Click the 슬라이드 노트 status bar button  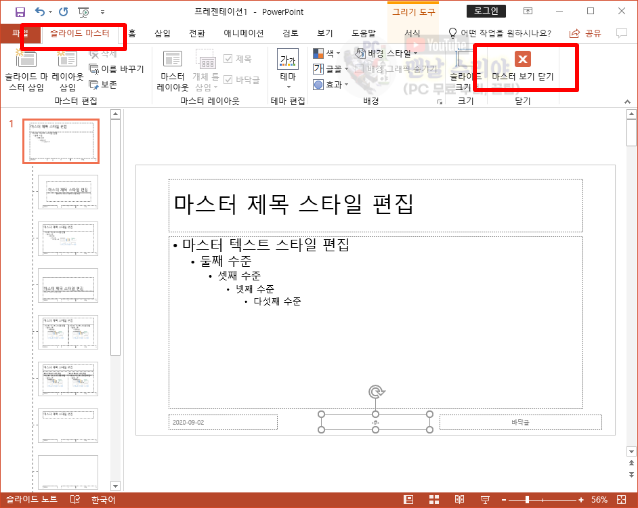32,499
